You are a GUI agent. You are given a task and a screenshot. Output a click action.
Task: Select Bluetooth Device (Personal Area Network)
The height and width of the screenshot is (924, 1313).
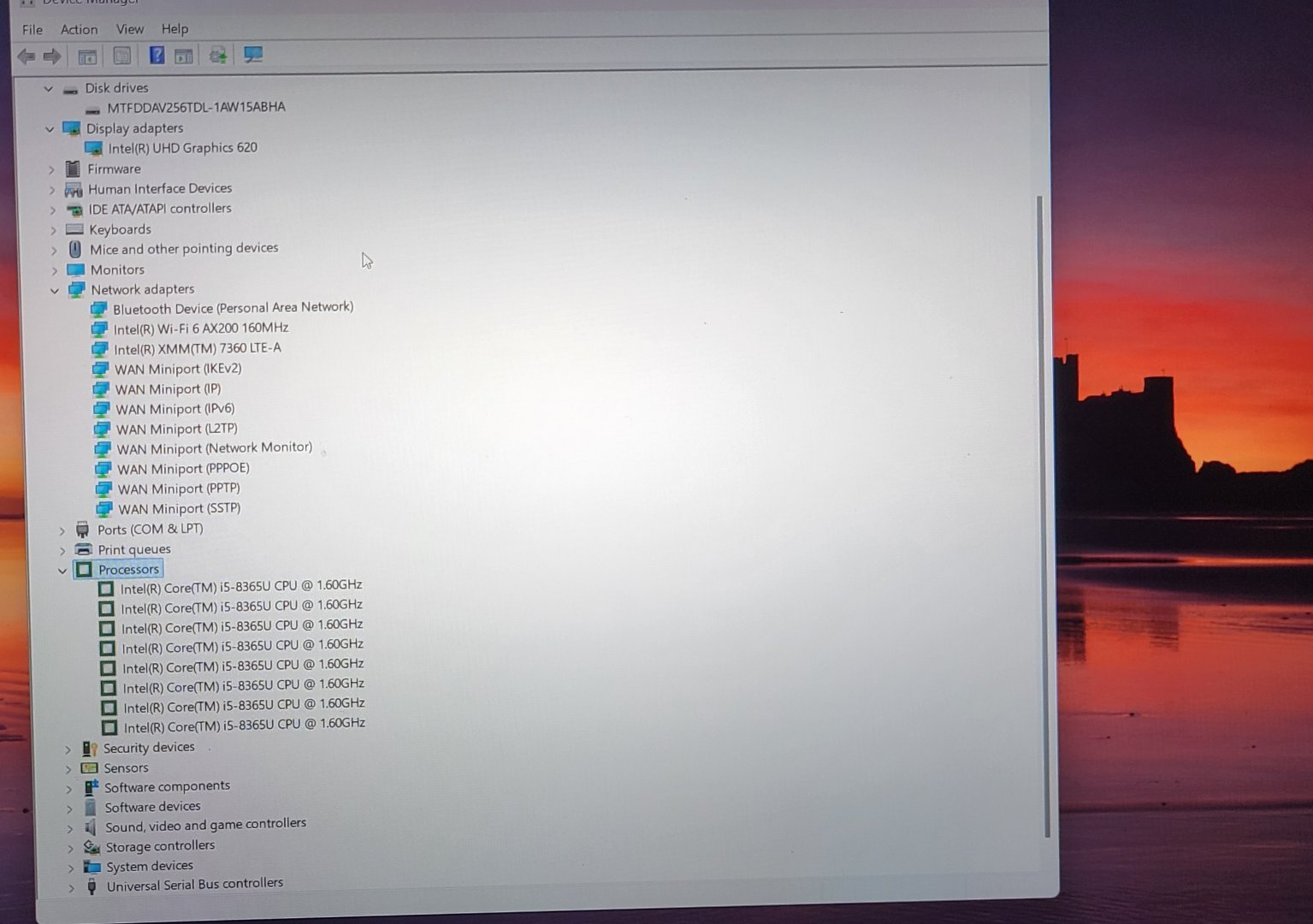click(x=233, y=307)
